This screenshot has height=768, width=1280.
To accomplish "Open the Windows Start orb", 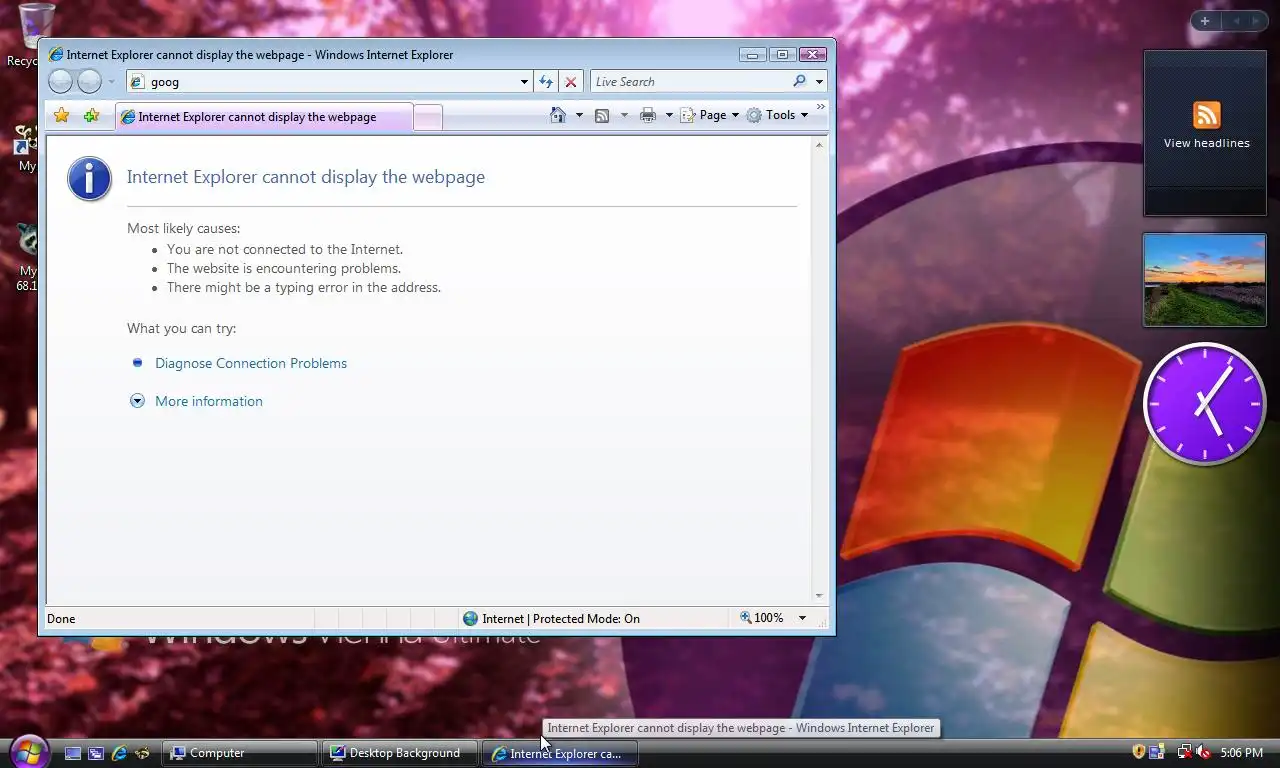I will click(28, 751).
